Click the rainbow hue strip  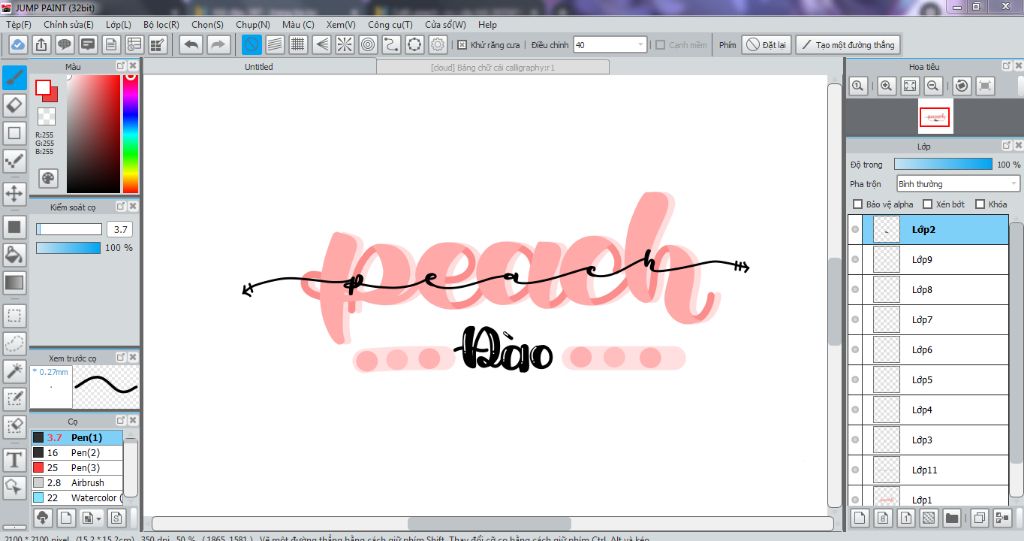point(131,133)
